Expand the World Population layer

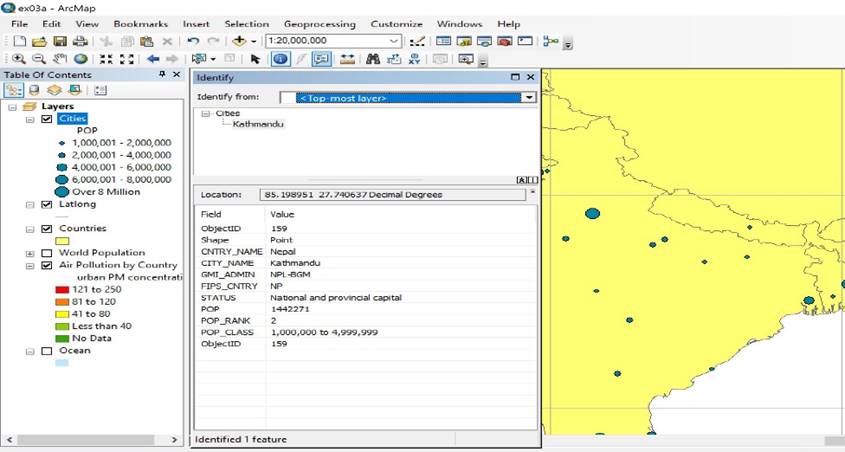[30, 253]
